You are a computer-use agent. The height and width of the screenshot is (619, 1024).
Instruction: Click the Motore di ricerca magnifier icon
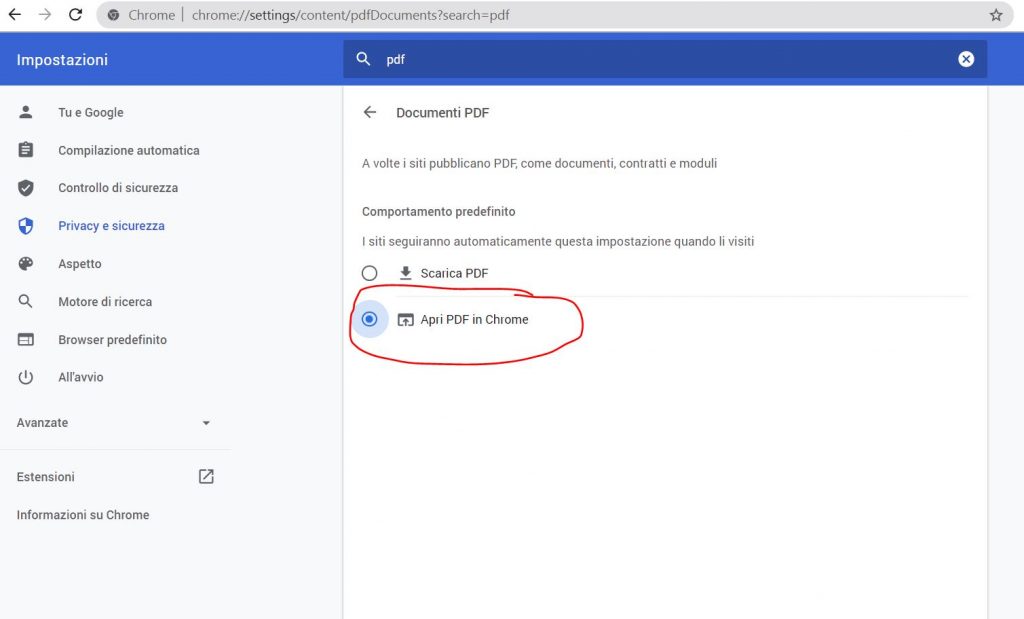point(26,301)
